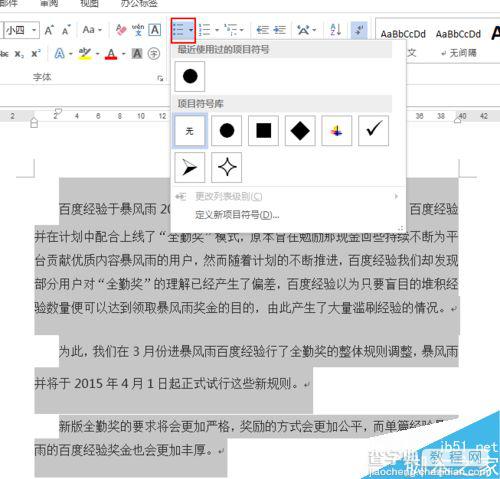Open the text effects dropdown arrow

point(71,54)
